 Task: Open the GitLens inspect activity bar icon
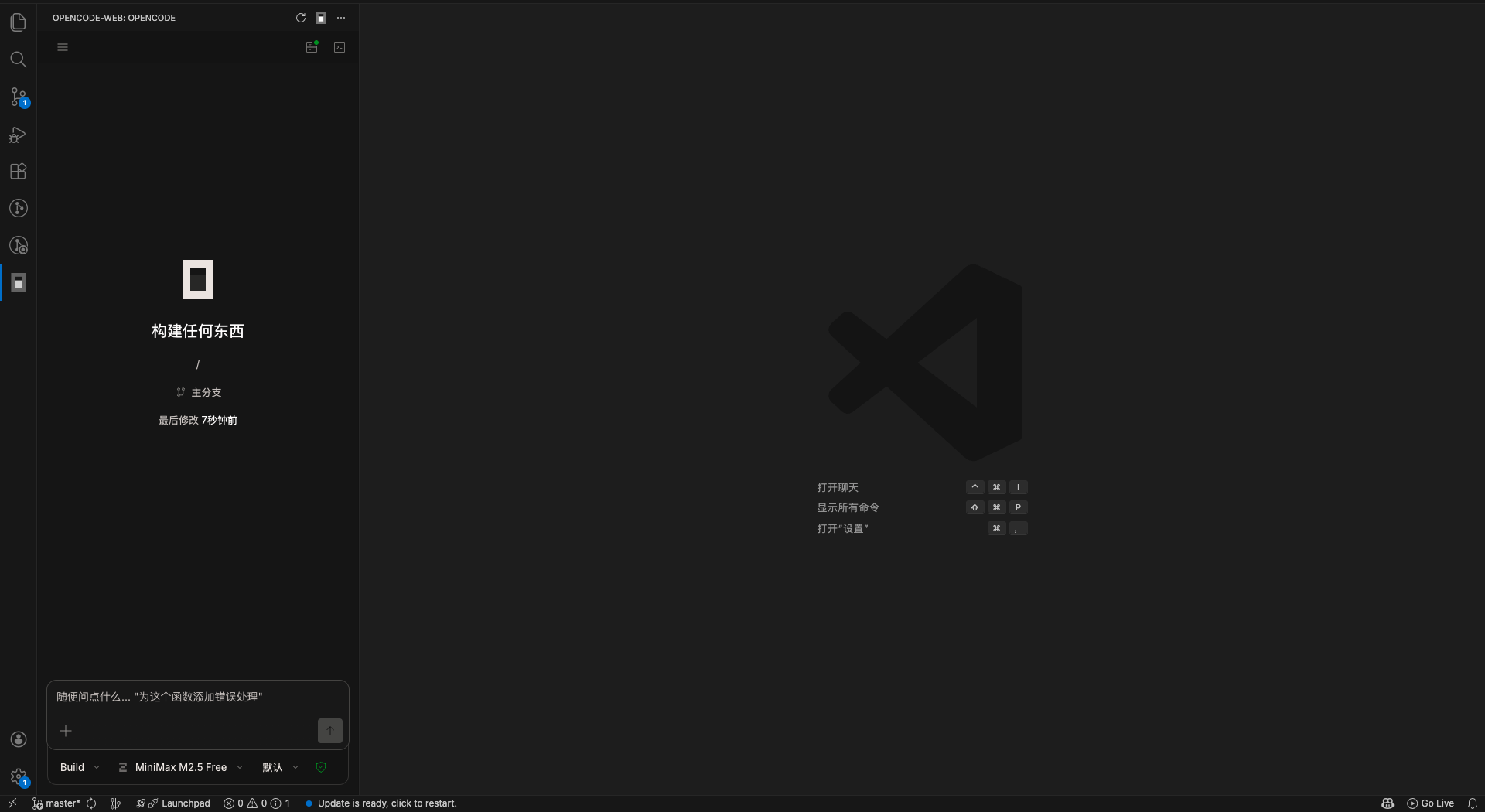[19, 245]
